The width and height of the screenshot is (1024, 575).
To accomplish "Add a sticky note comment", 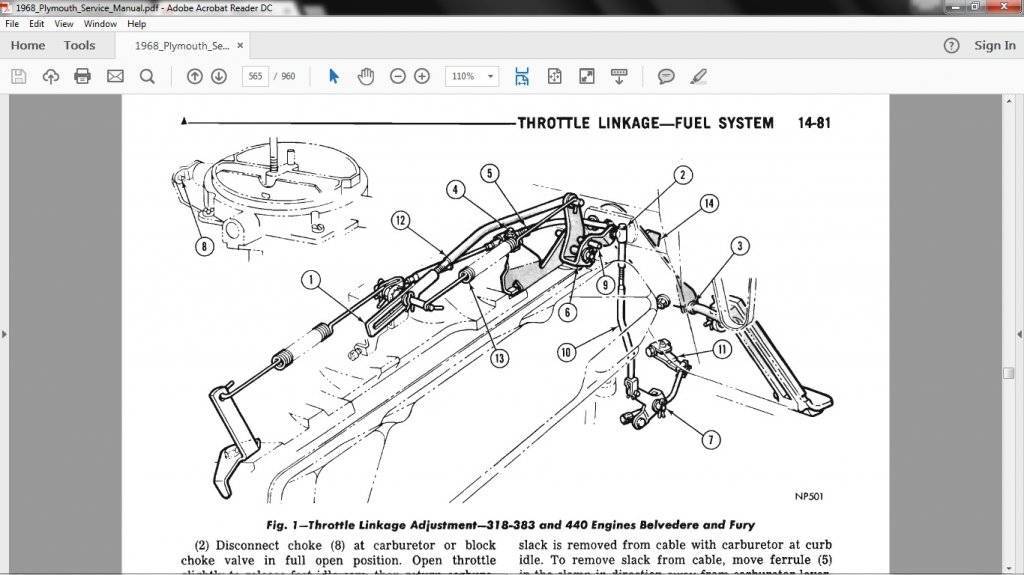I will [x=666, y=76].
